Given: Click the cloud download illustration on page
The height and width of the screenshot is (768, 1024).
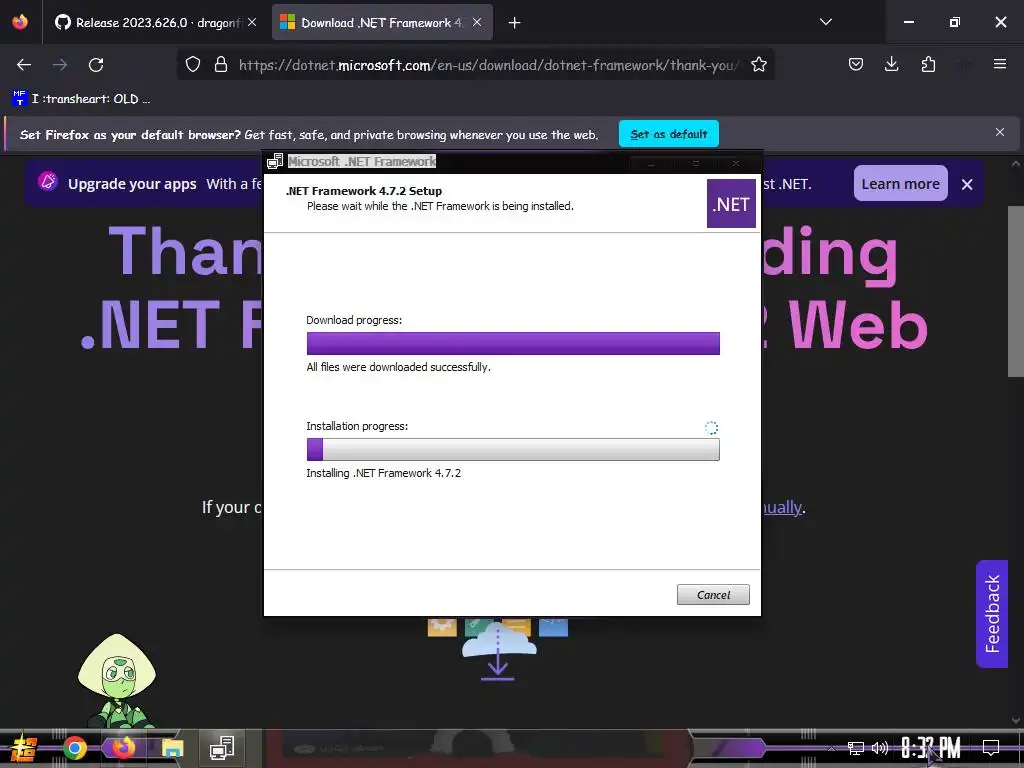Looking at the screenshot, I should [x=498, y=650].
